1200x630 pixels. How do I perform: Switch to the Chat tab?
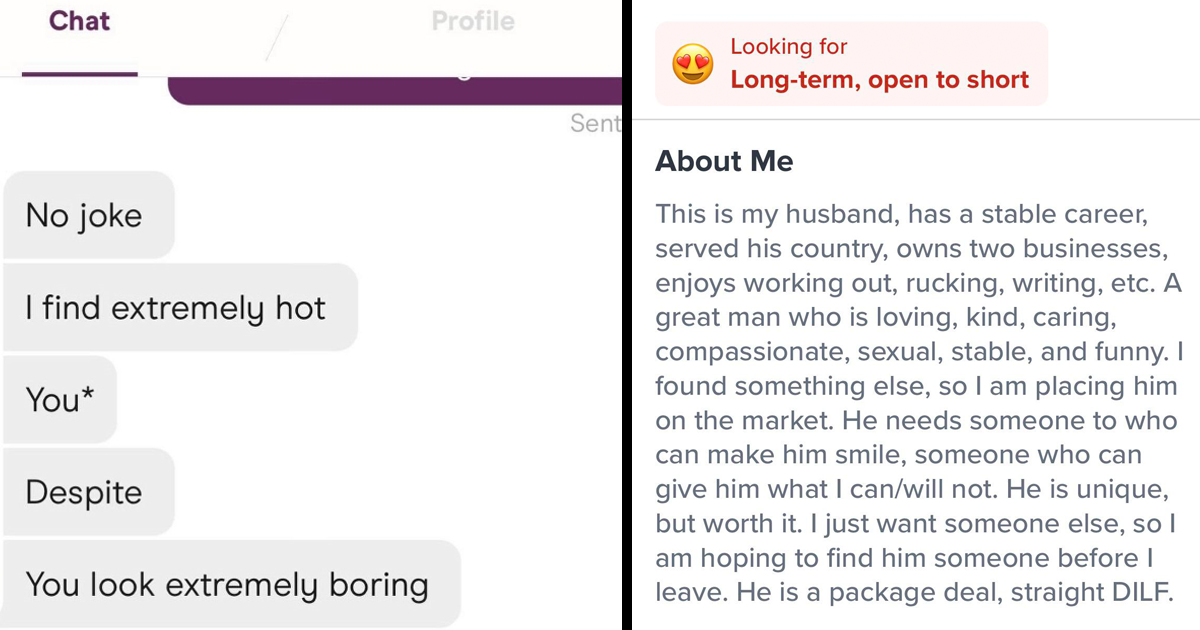click(x=79, y=21)
